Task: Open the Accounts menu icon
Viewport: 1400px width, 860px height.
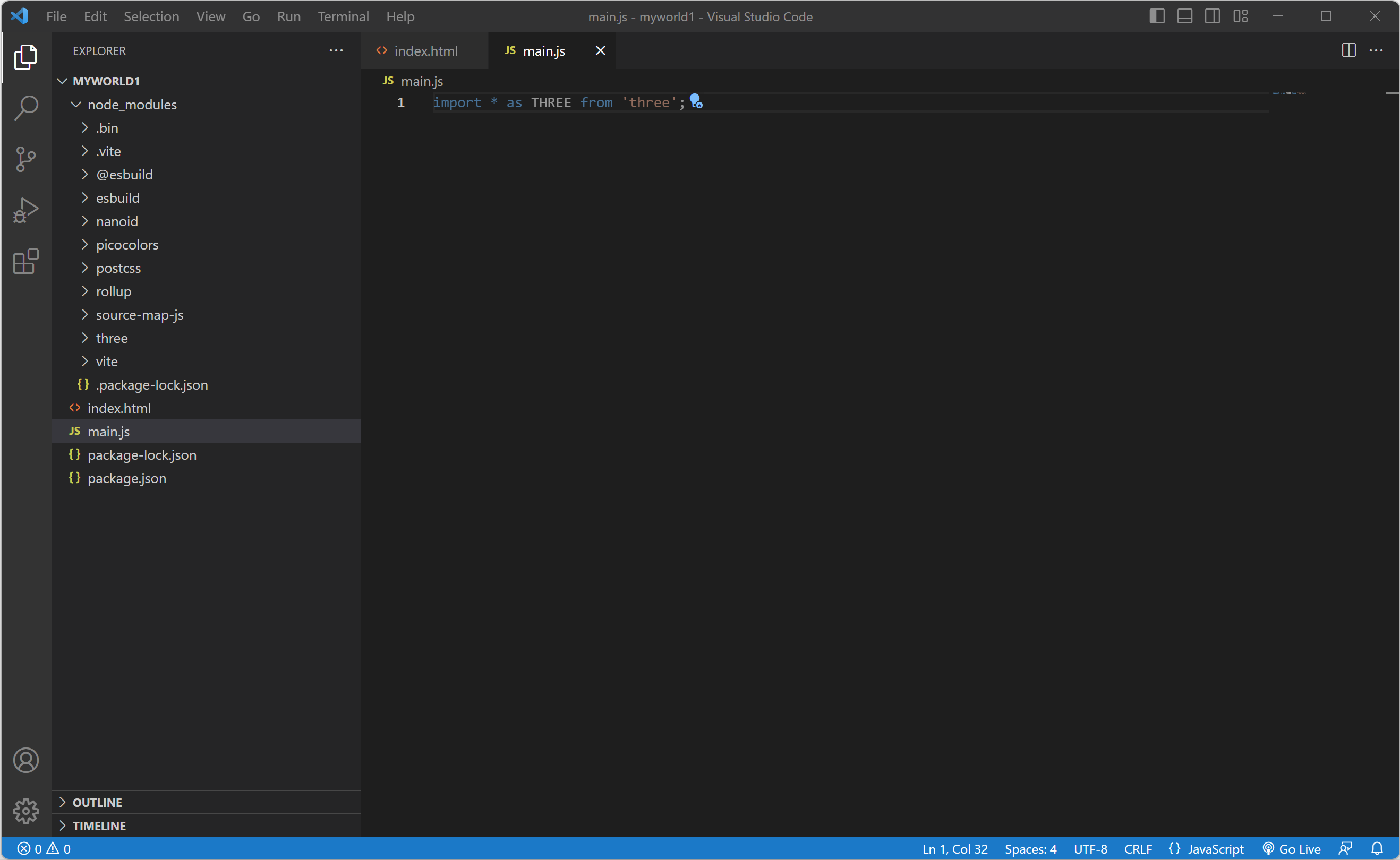Action: pyautogui.click(x=25, y=760)
